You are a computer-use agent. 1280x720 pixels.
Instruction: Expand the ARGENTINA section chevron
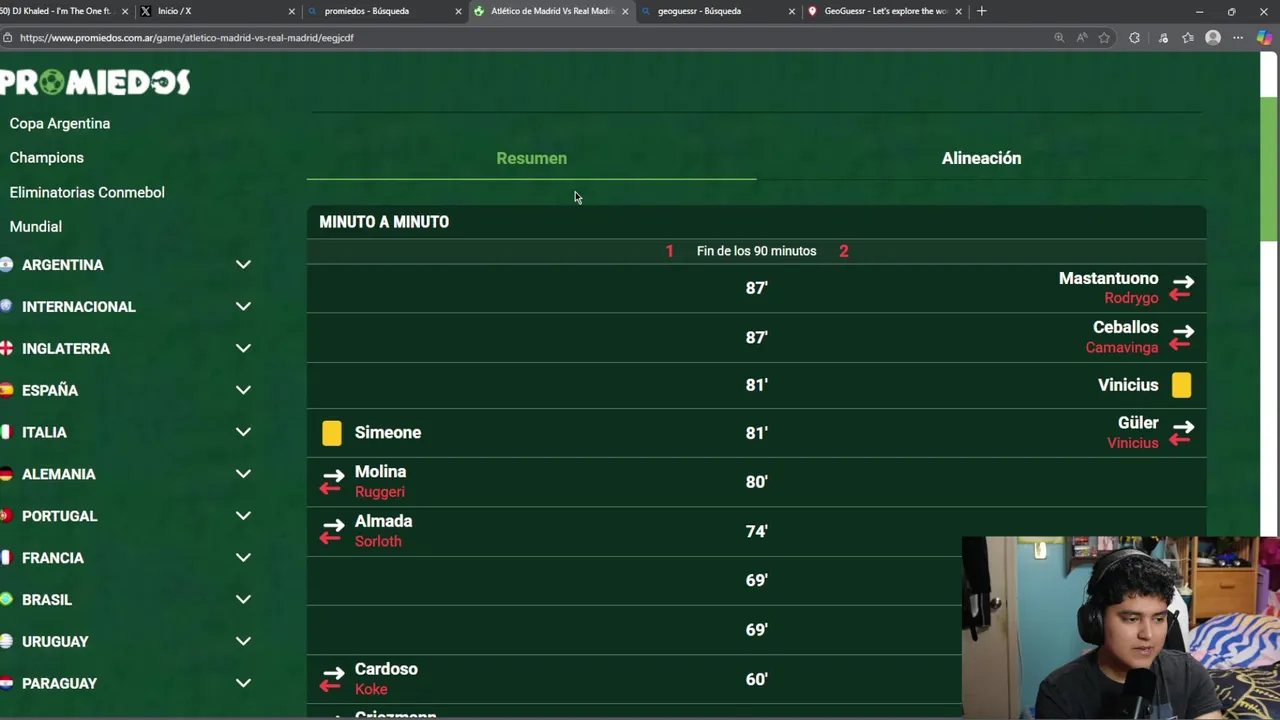pos(243,265)
